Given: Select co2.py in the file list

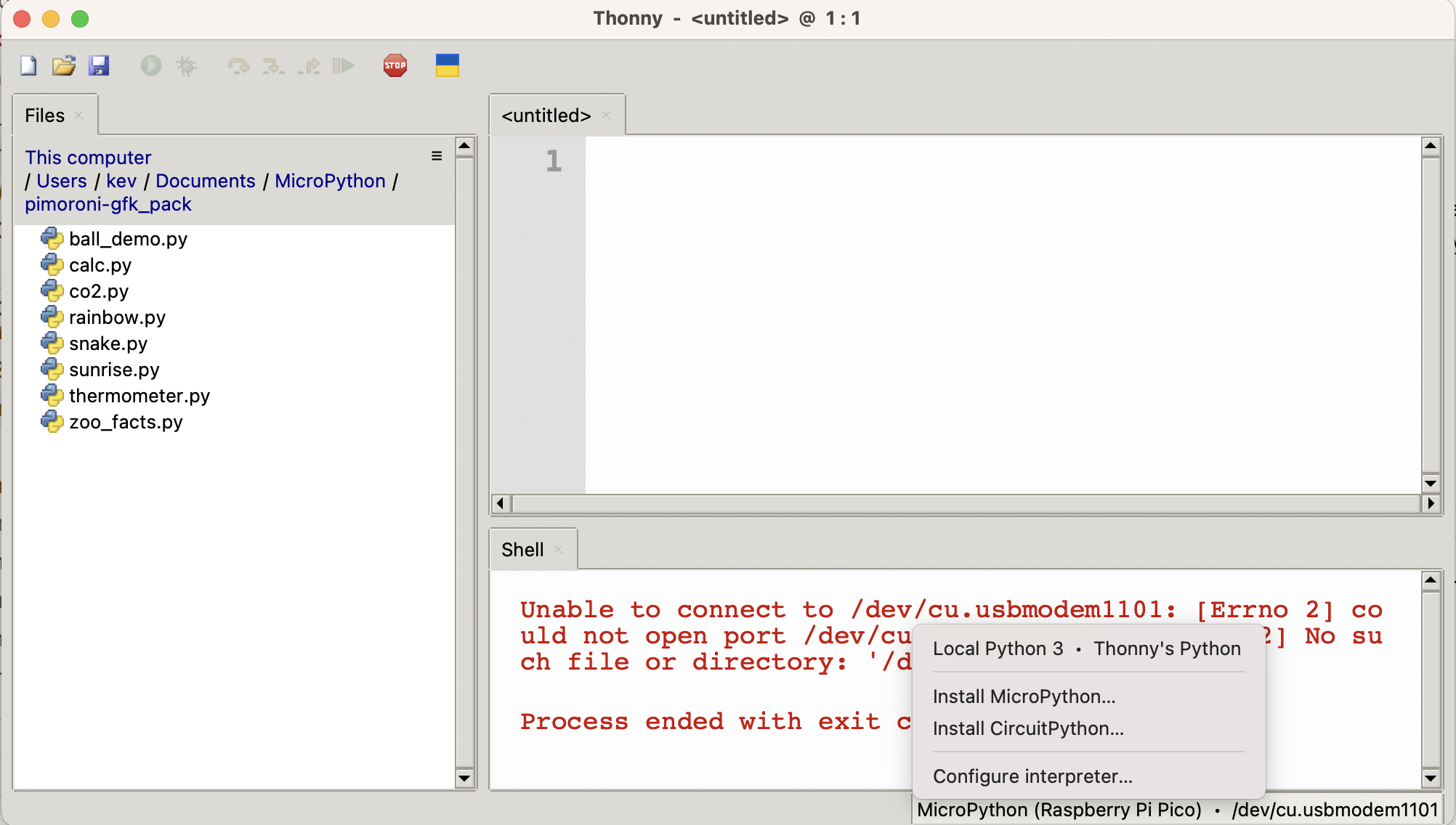Looking at the screenshot, I should (99, 291).
